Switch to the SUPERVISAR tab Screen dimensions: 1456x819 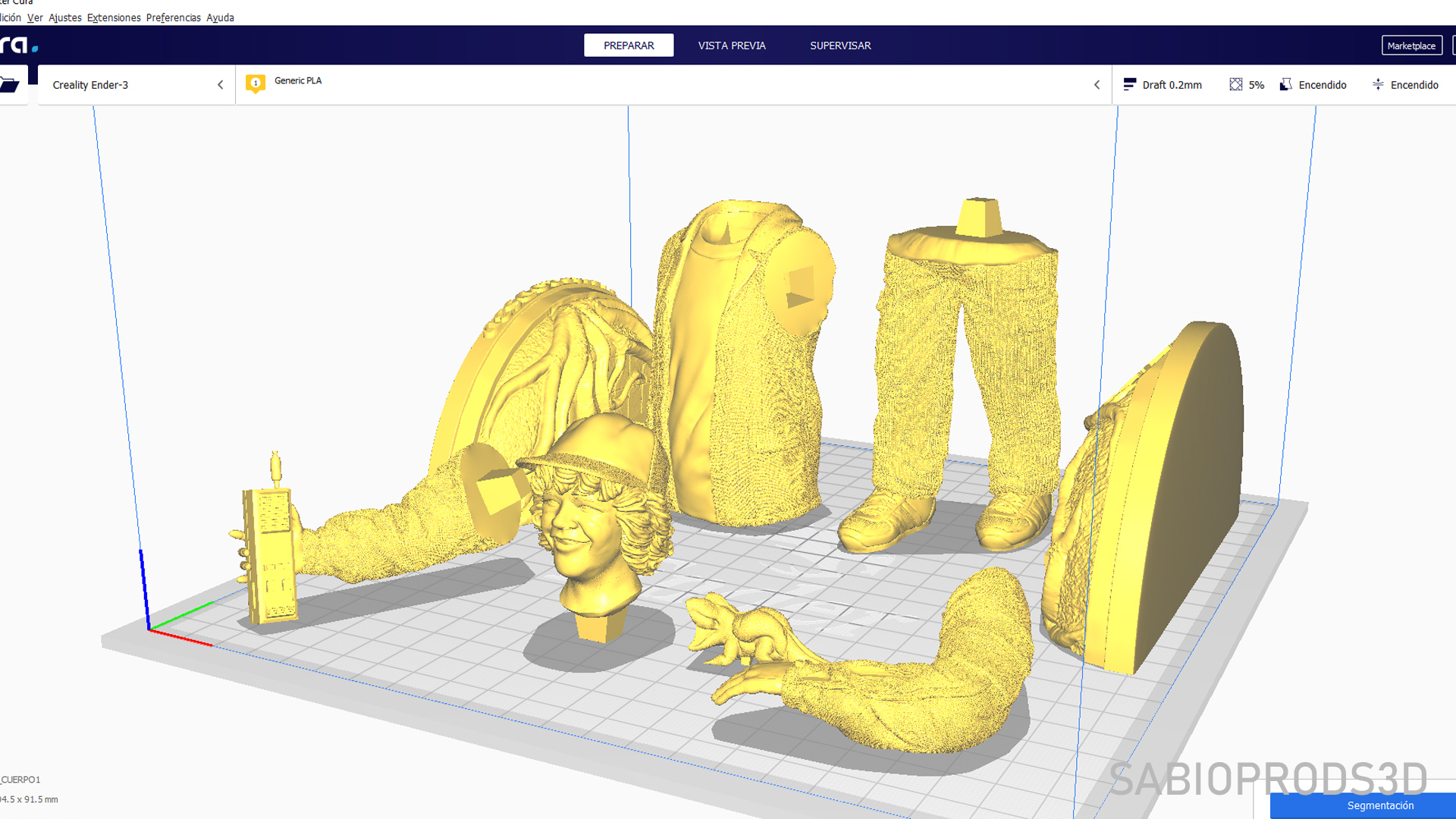[840, 45]
